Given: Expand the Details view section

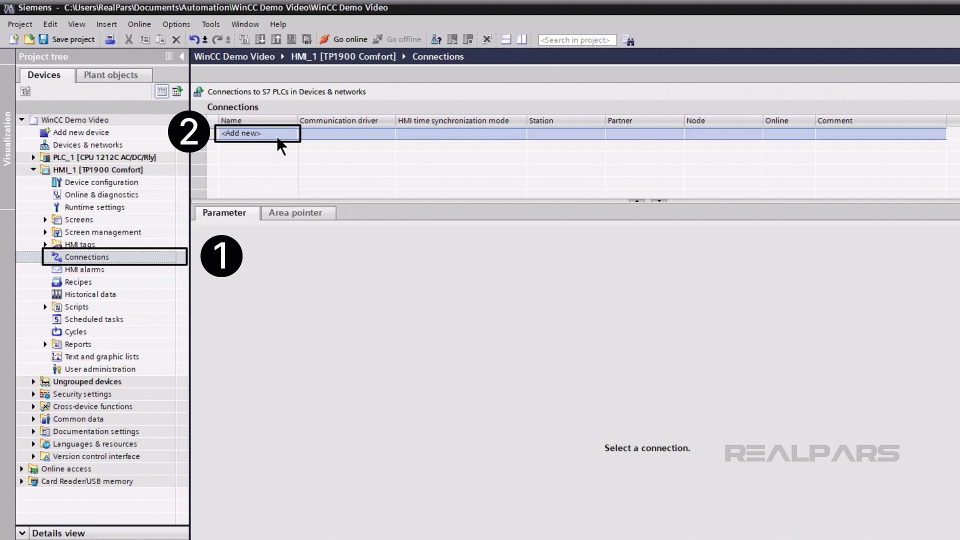Looking at the screenshot, I should pyautogui.click(x=22, y=533).
